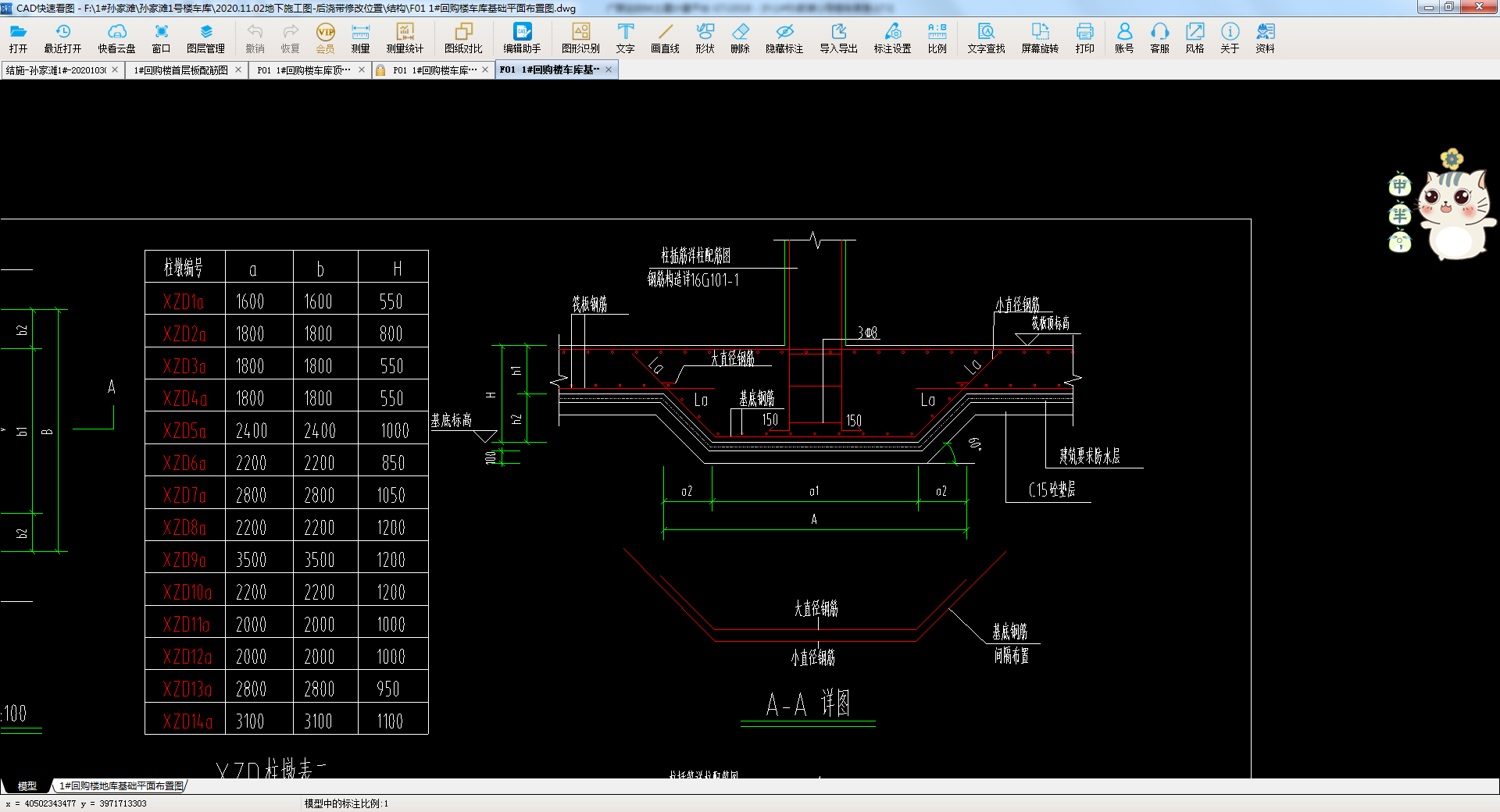Open layer management
Image resolution: width=1500 pixels, height=812 pixels.
click(205, 37)
